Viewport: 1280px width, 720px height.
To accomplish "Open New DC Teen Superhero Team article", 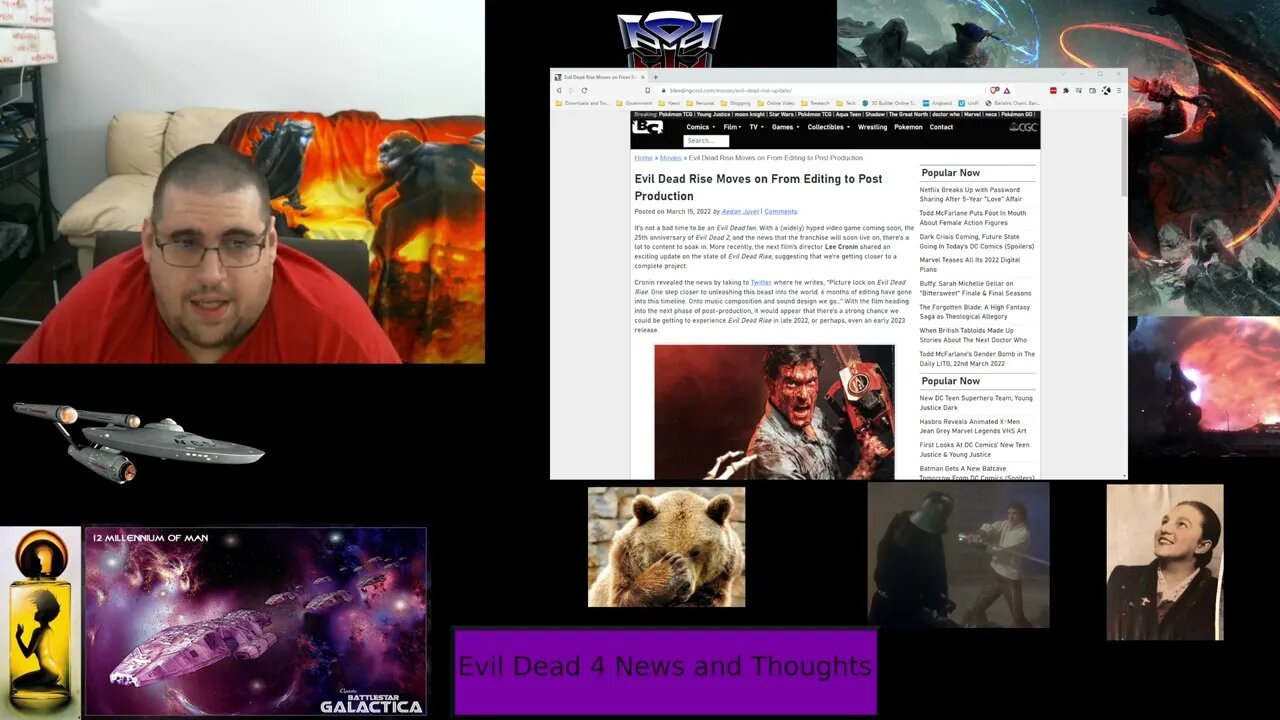I will coord(976,403).
